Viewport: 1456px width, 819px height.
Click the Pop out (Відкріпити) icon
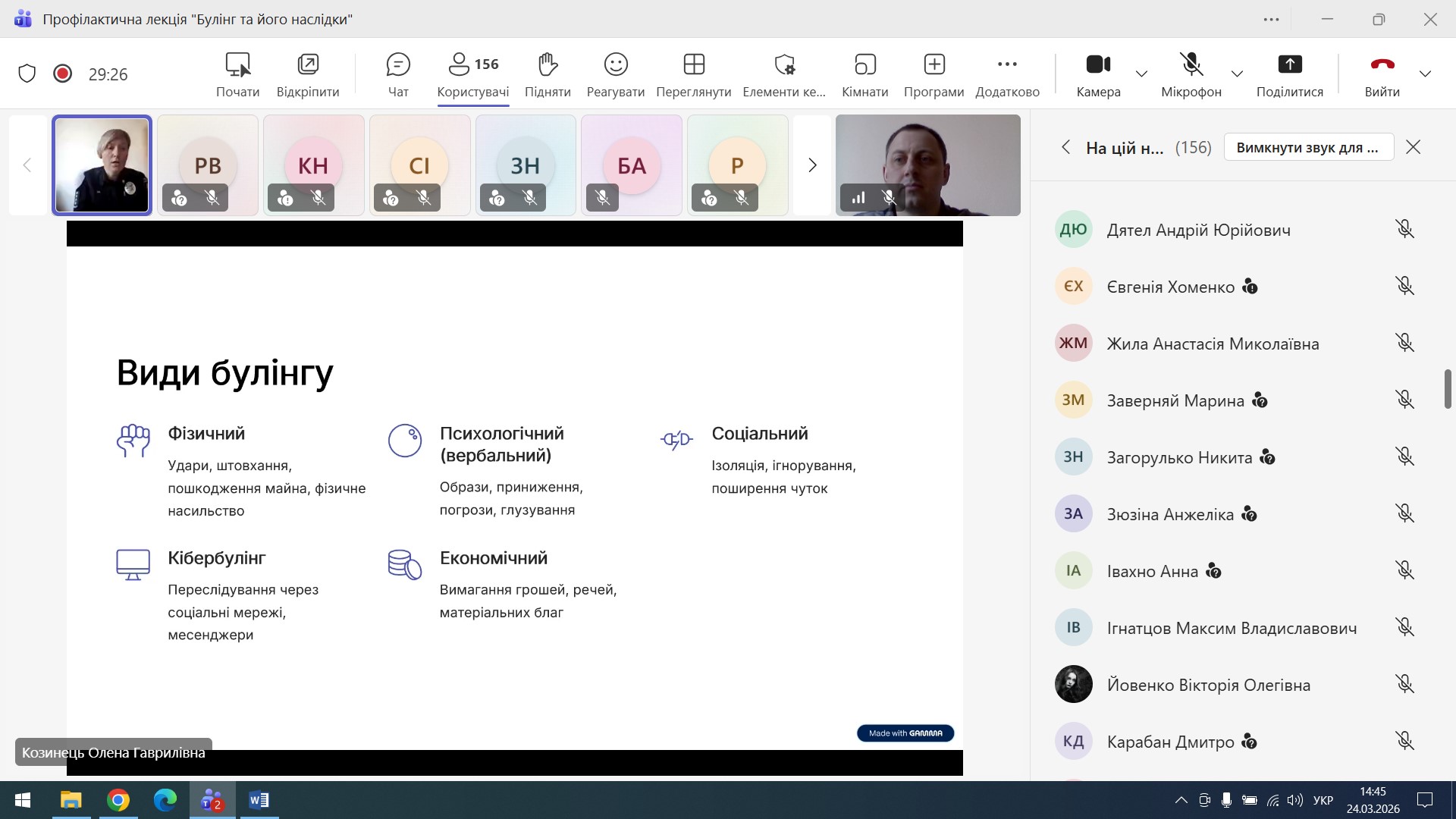308,65
